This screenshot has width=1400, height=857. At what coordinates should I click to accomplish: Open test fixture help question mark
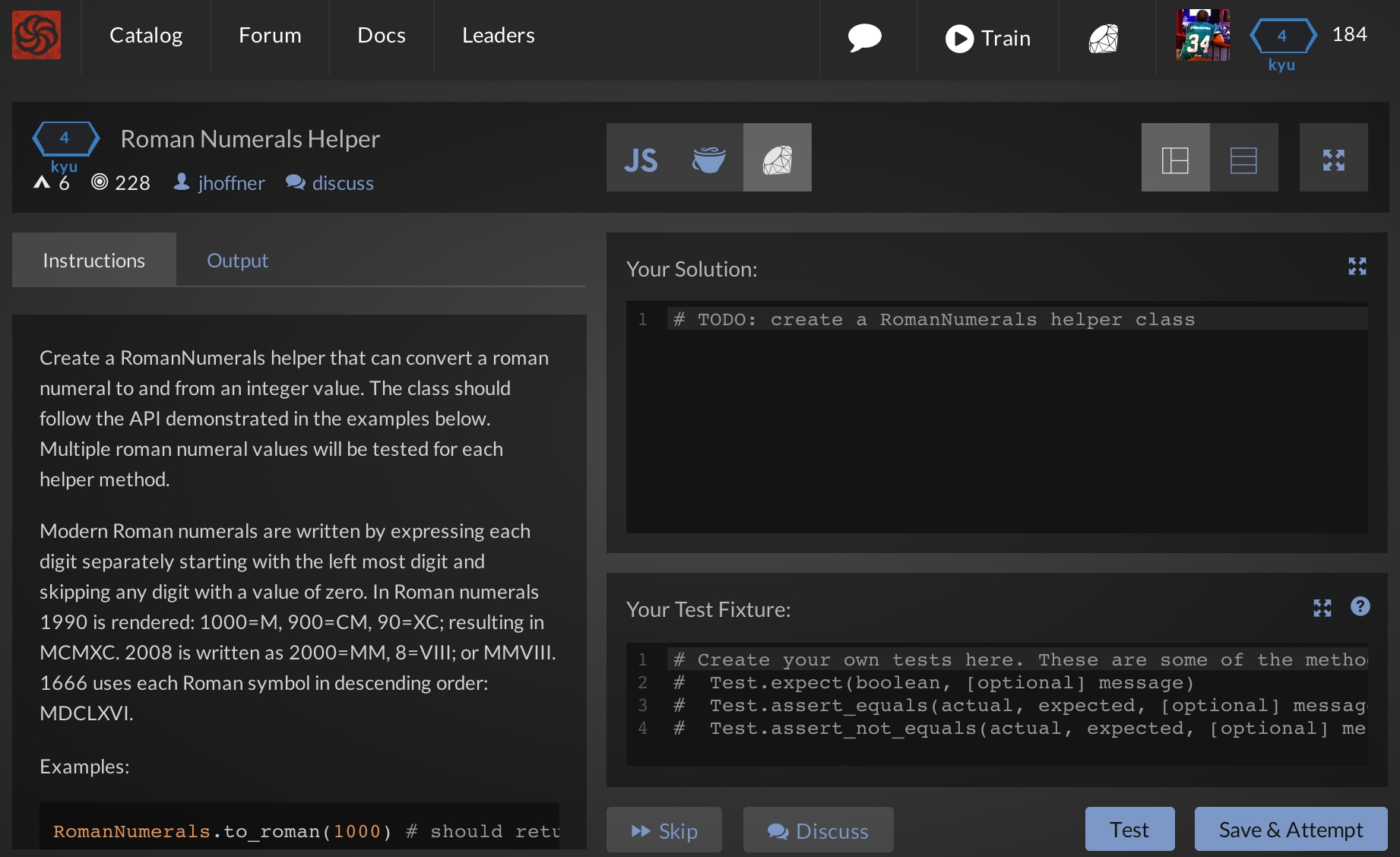[1360, 606]
